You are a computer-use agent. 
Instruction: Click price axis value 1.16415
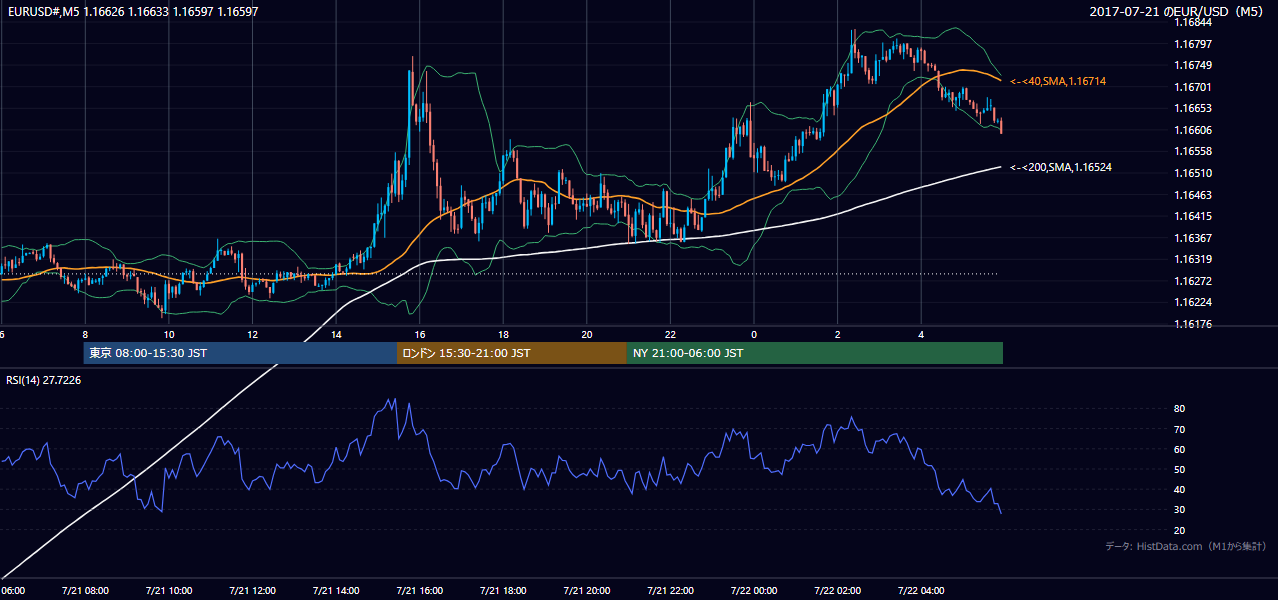(x=1193, y=216)
